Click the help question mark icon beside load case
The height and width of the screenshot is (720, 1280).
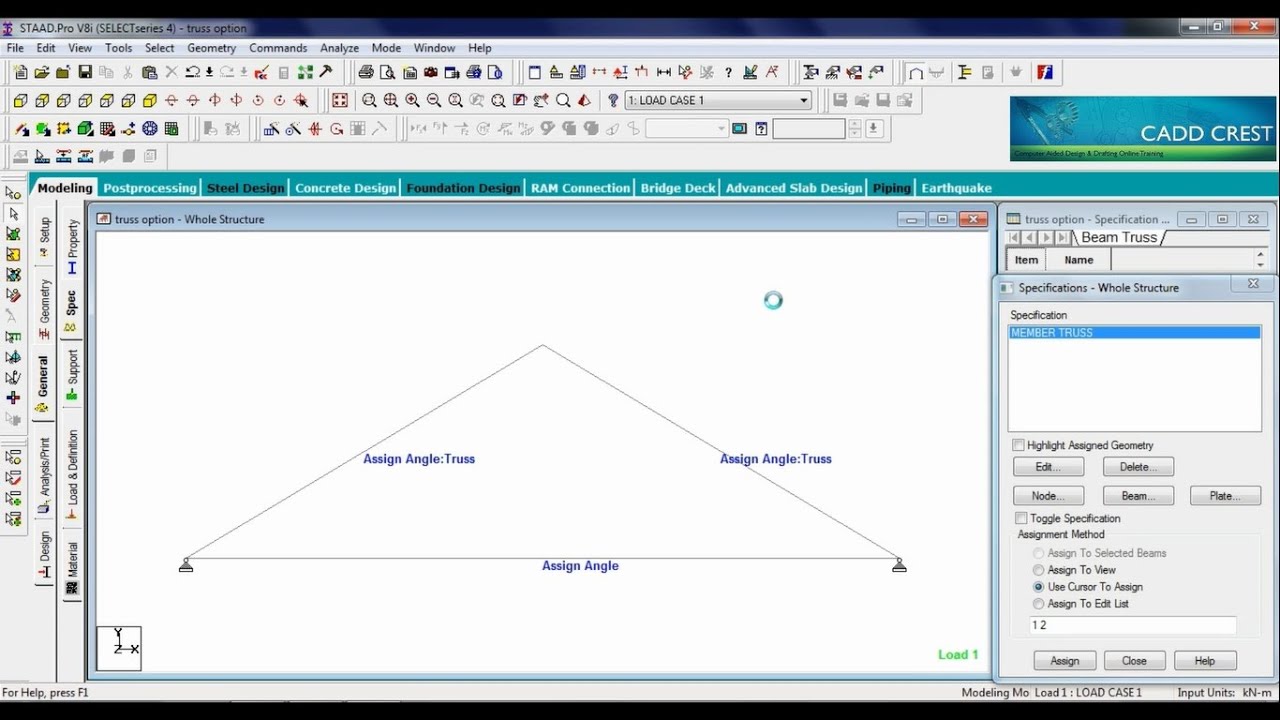pos(613,100)
